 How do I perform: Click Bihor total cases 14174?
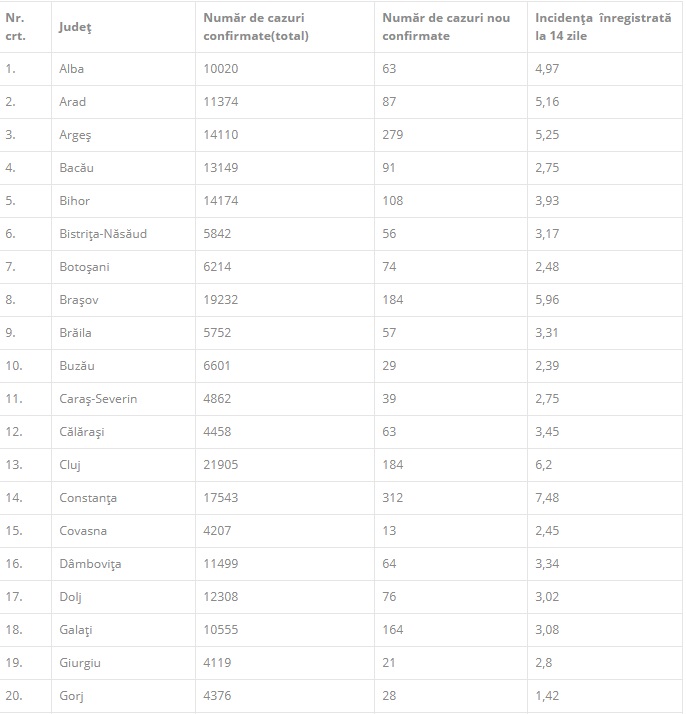pyautogui.click(x=220, y=201)
